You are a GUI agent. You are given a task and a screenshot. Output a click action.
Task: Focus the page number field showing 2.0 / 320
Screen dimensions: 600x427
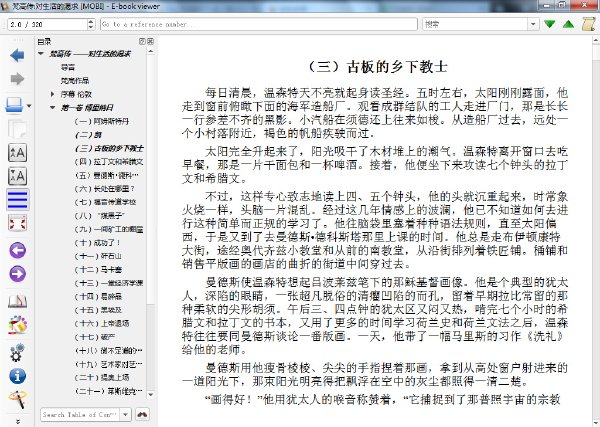click(47, 24)
